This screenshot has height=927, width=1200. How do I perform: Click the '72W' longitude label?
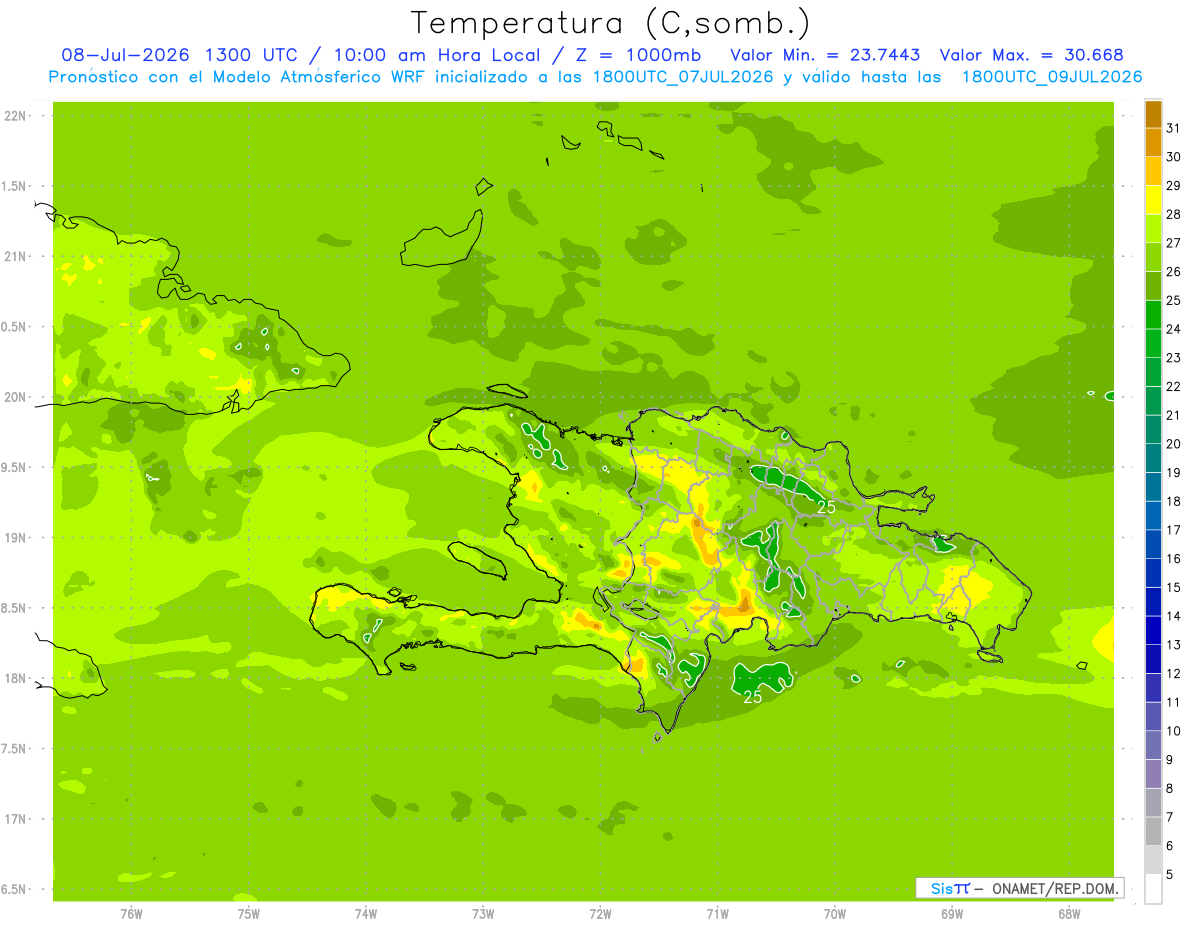pyautogui.click(x=600, y=914)
